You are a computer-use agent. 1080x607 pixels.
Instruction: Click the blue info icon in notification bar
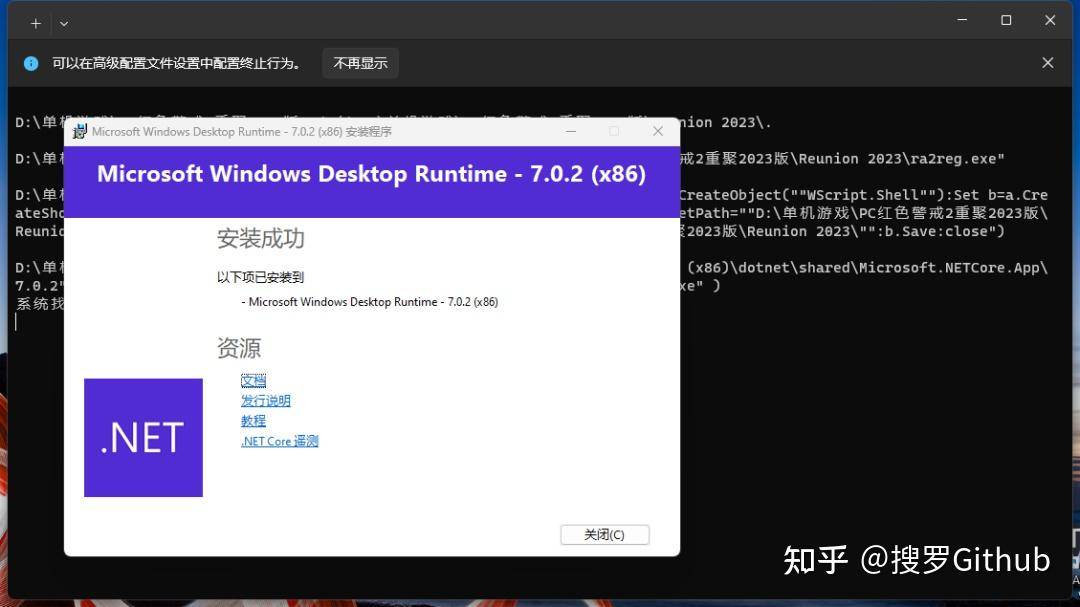tap(31, 63)
